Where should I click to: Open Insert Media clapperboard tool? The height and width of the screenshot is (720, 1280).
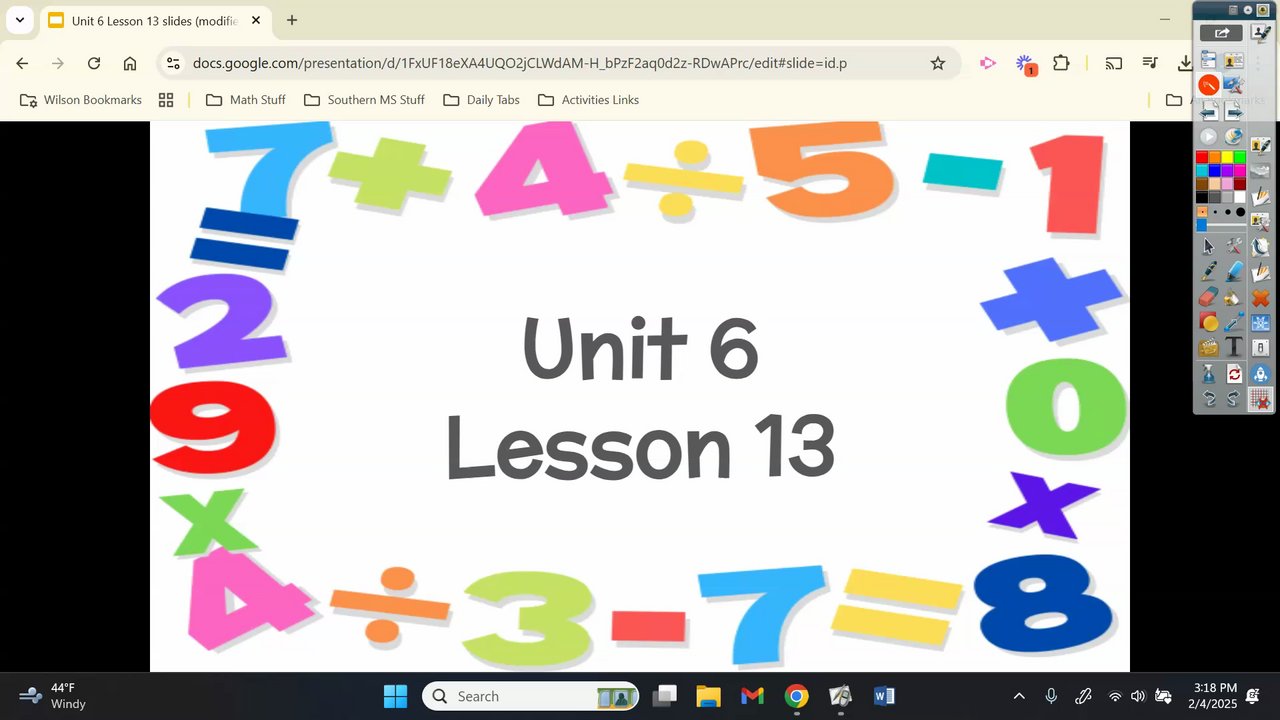click(1209, 347)
